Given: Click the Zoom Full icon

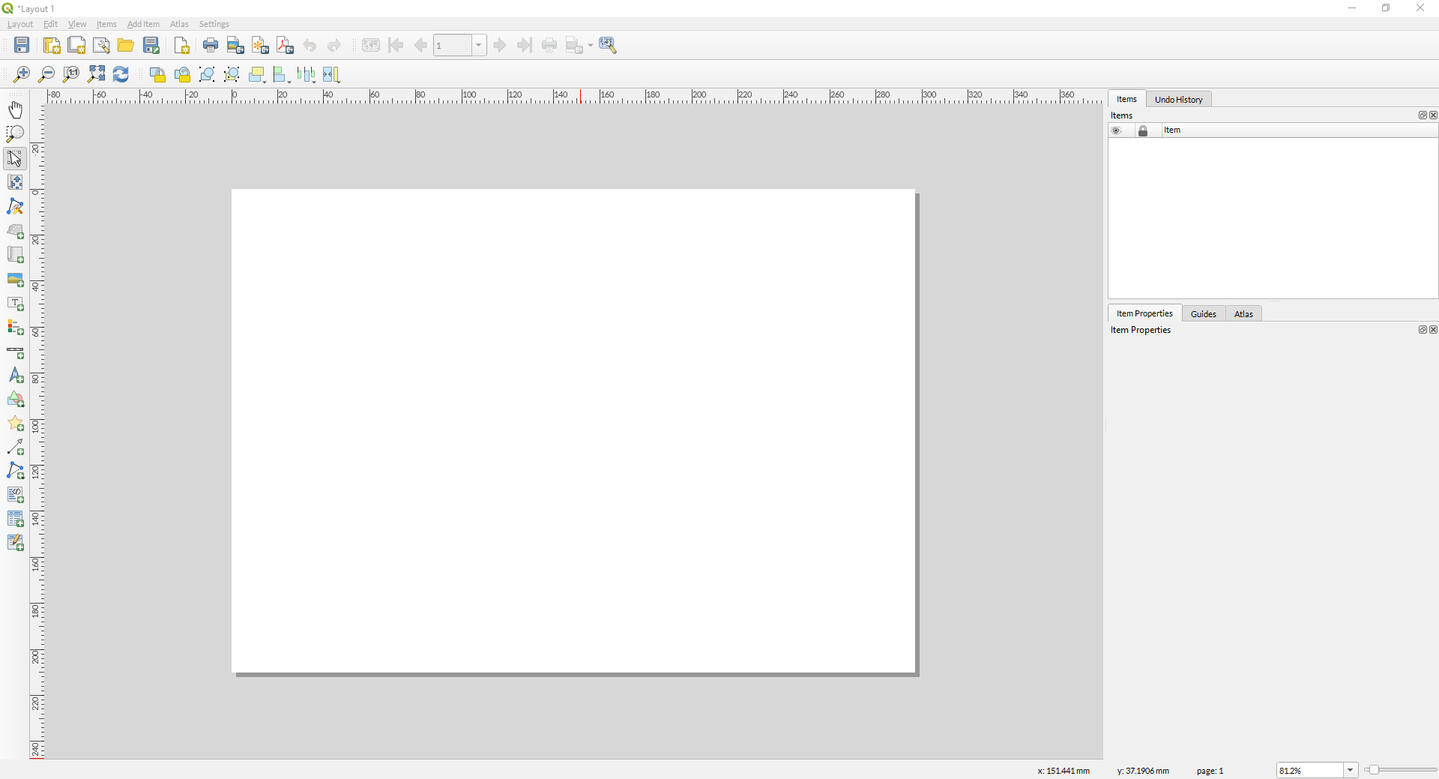Looking at the screenshot, I should [x=96, y=74].
